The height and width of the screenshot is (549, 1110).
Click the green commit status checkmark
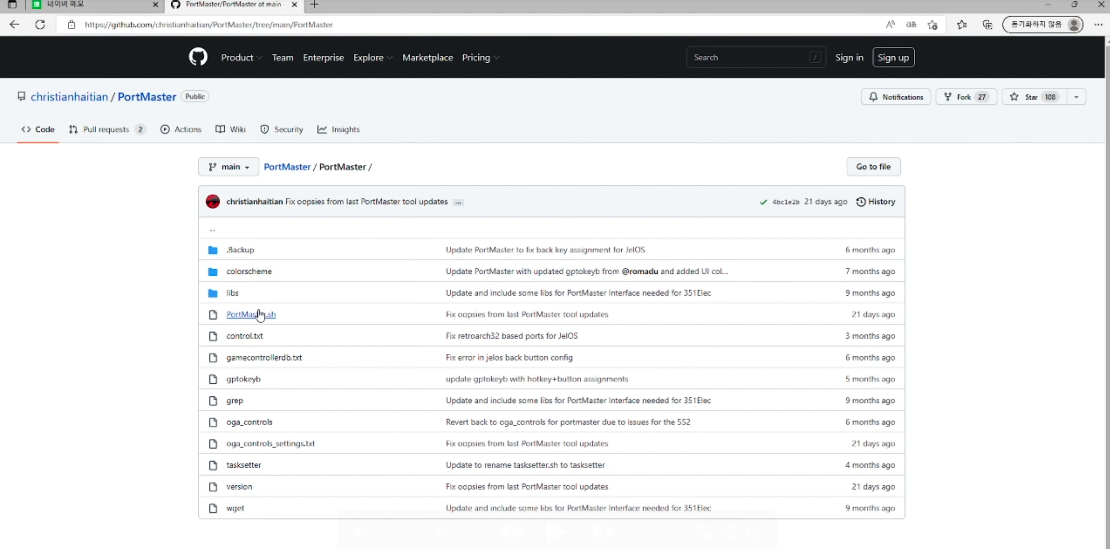coord(763,202)
